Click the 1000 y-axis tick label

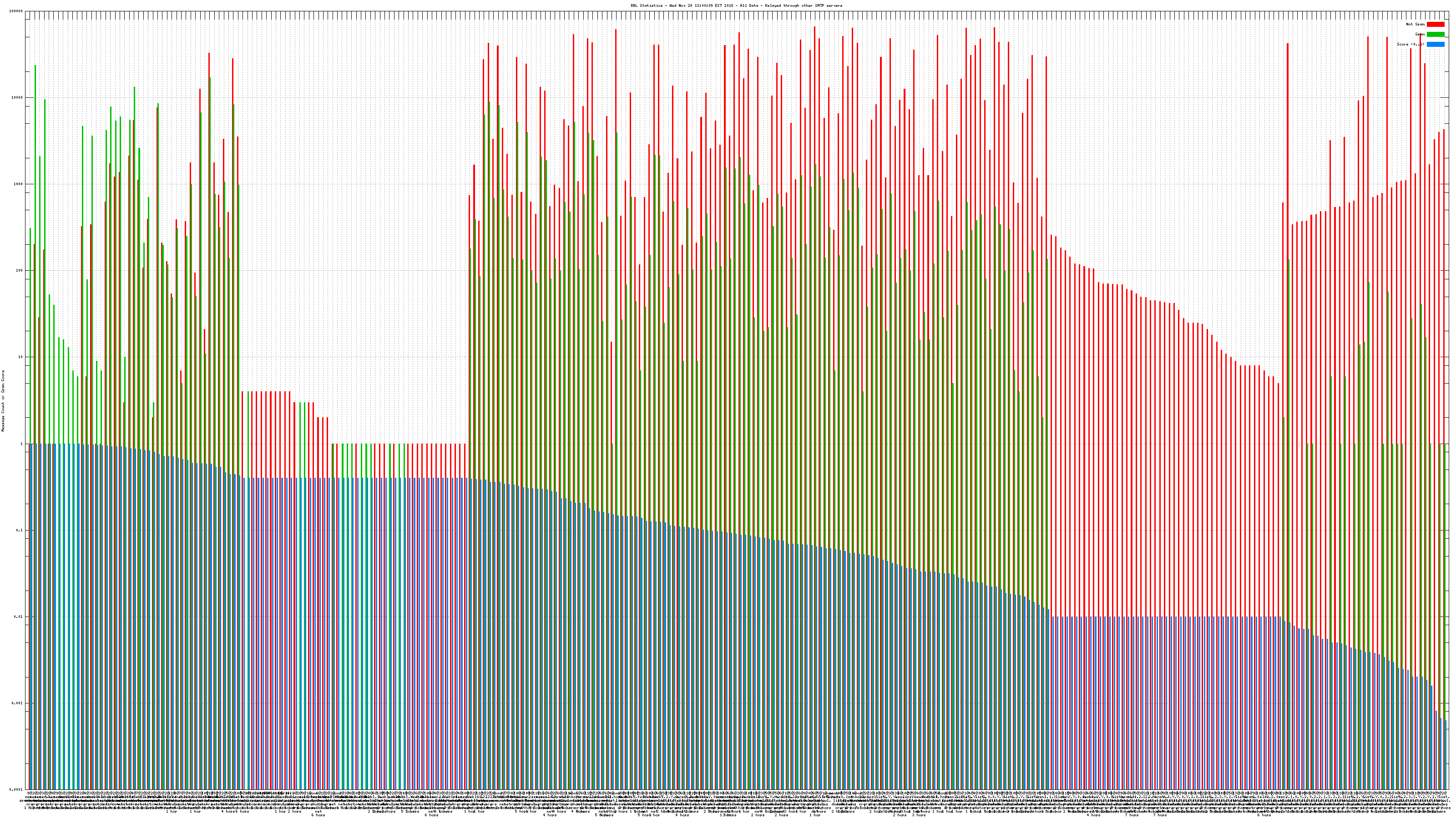point(18,184)
